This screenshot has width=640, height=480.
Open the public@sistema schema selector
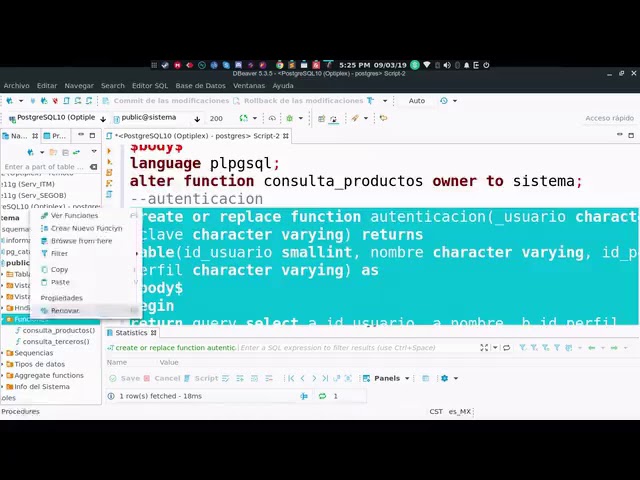click(x=157, y=118)
